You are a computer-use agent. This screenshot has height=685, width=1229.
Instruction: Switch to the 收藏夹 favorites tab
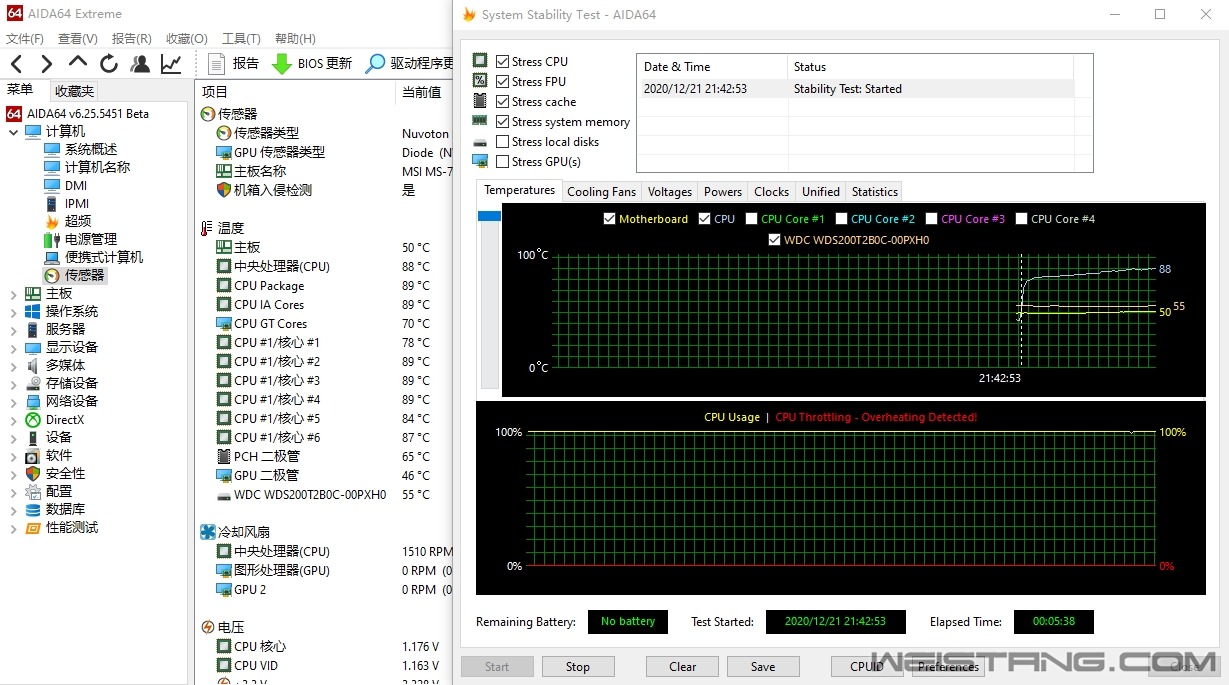point(74,91)
